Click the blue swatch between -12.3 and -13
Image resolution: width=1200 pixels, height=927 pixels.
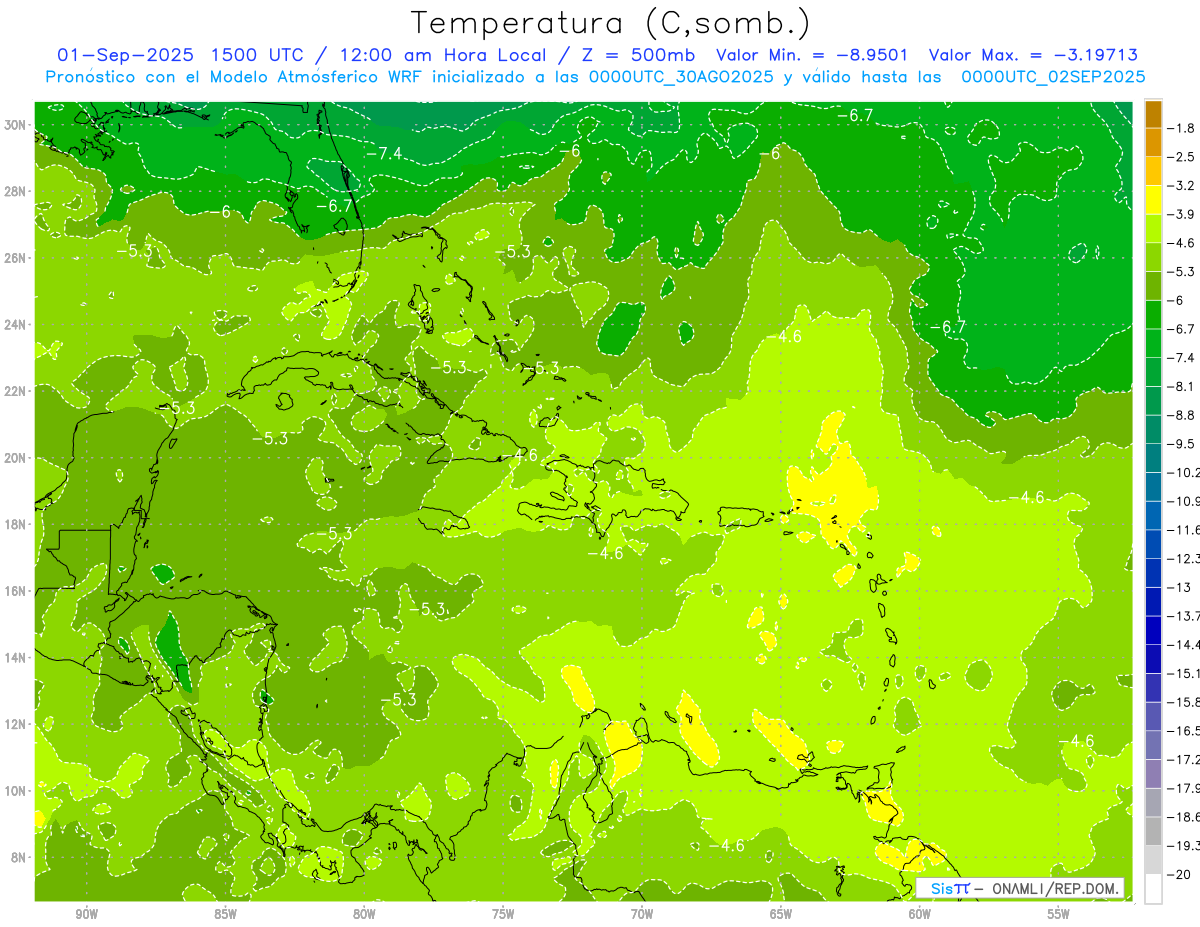pyautogui.click(x=1153, y=573)
